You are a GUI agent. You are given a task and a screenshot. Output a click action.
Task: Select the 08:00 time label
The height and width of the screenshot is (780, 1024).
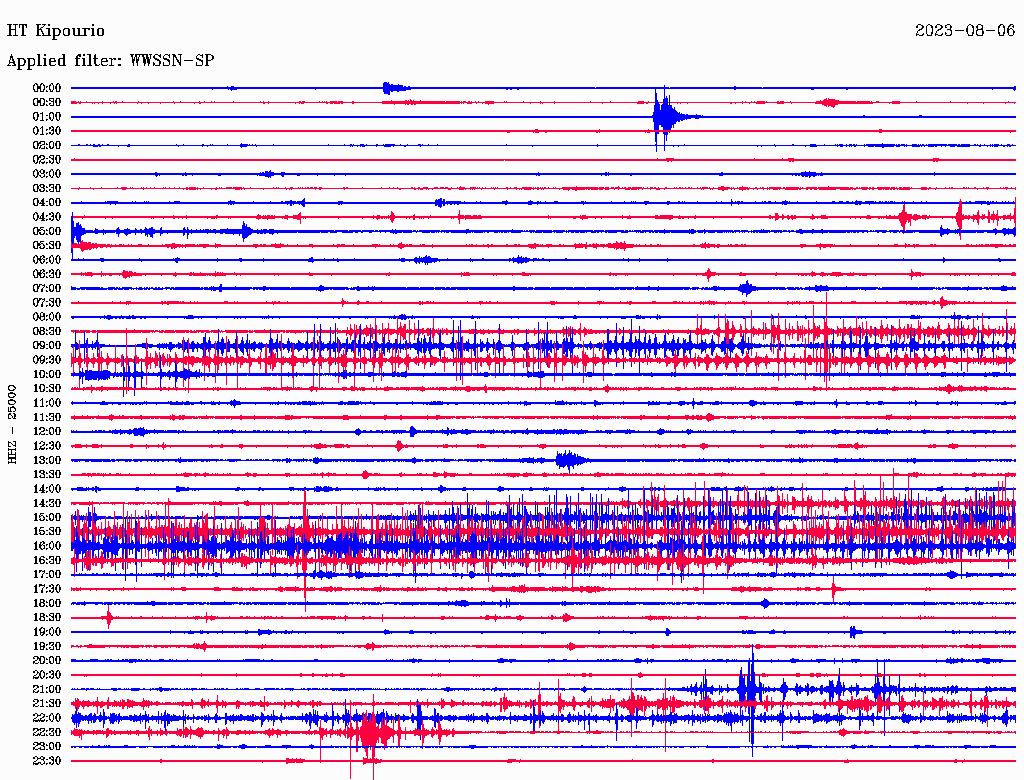coord(47,317)
